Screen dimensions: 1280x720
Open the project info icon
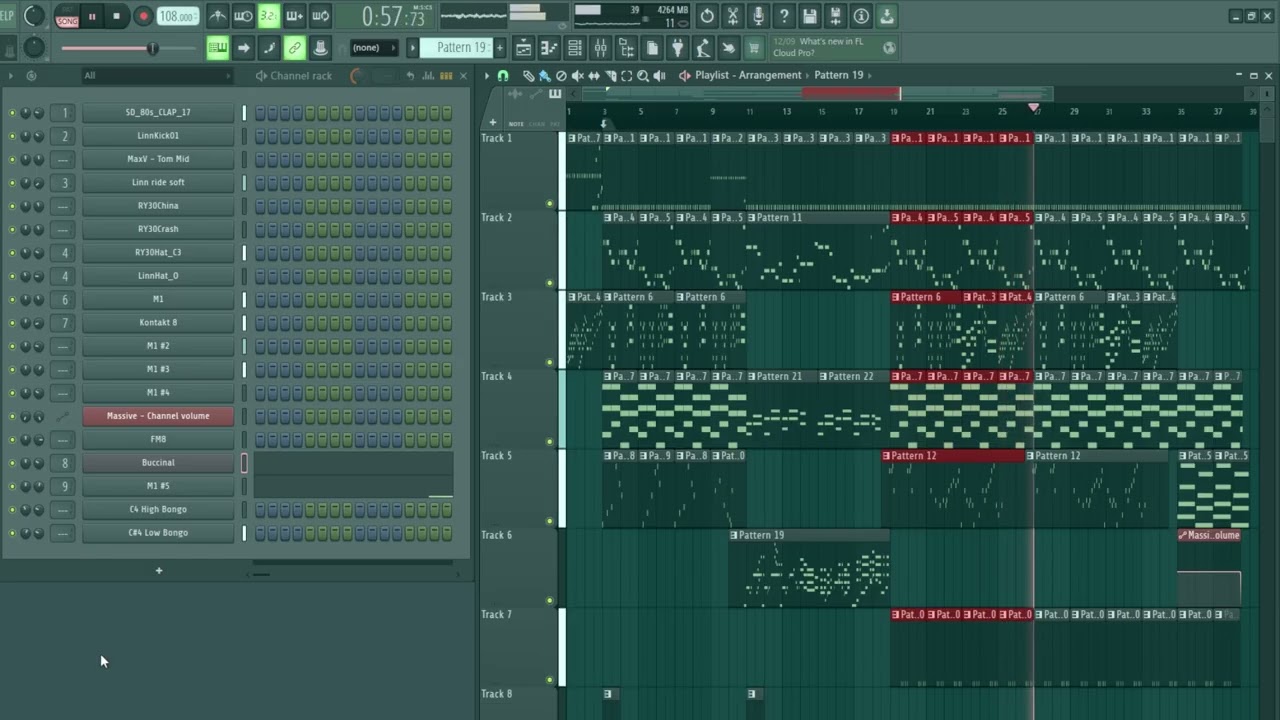[861, 16]
